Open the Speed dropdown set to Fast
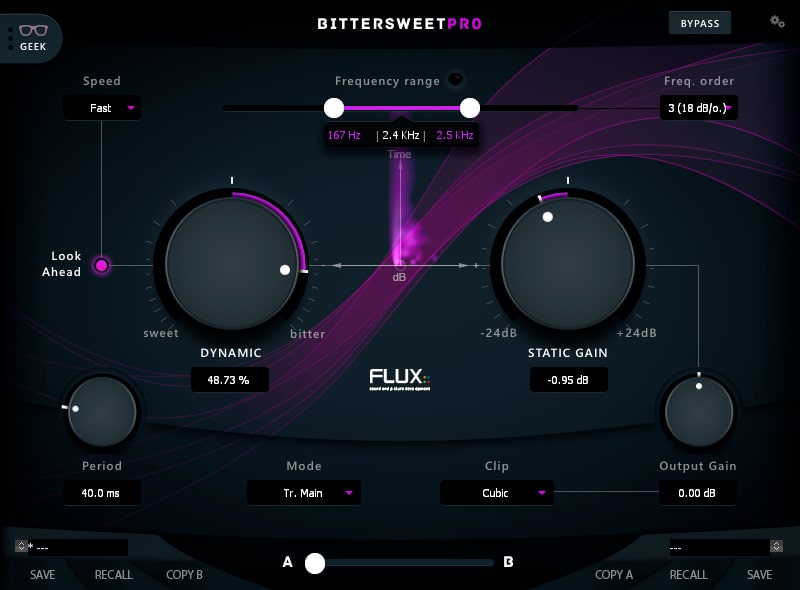Viewport: 800px width, 590px height. (x=102, y=107)
